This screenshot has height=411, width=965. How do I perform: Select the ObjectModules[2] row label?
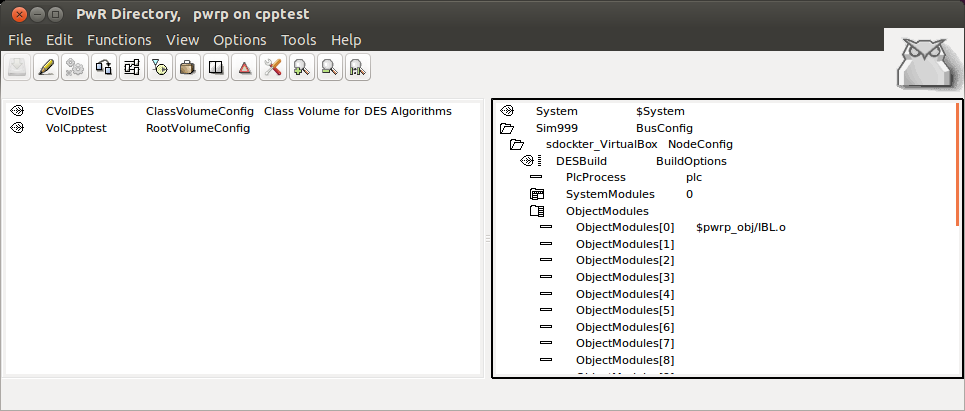pos(625,260)
